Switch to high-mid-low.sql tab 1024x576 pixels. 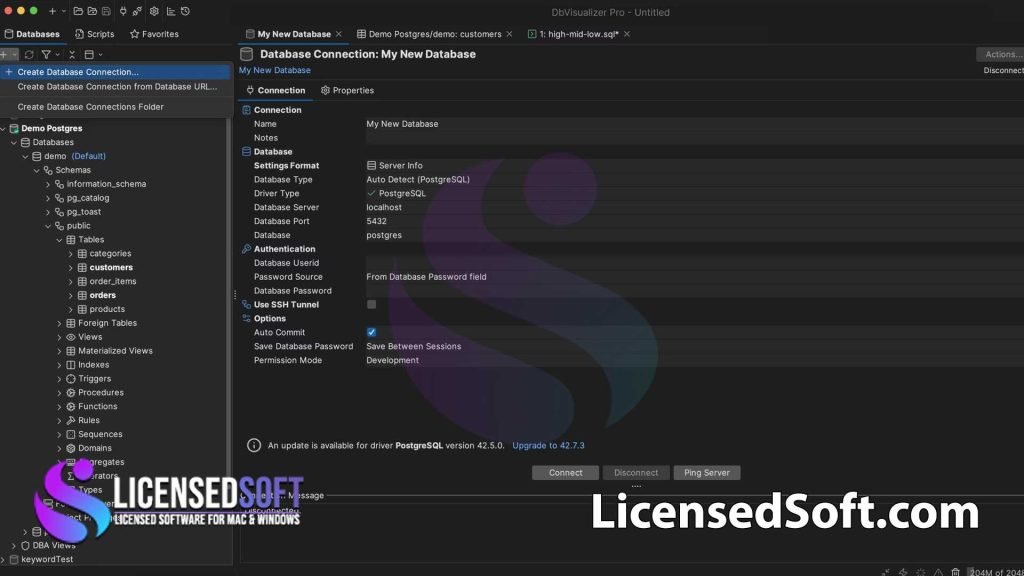point(573,34)
